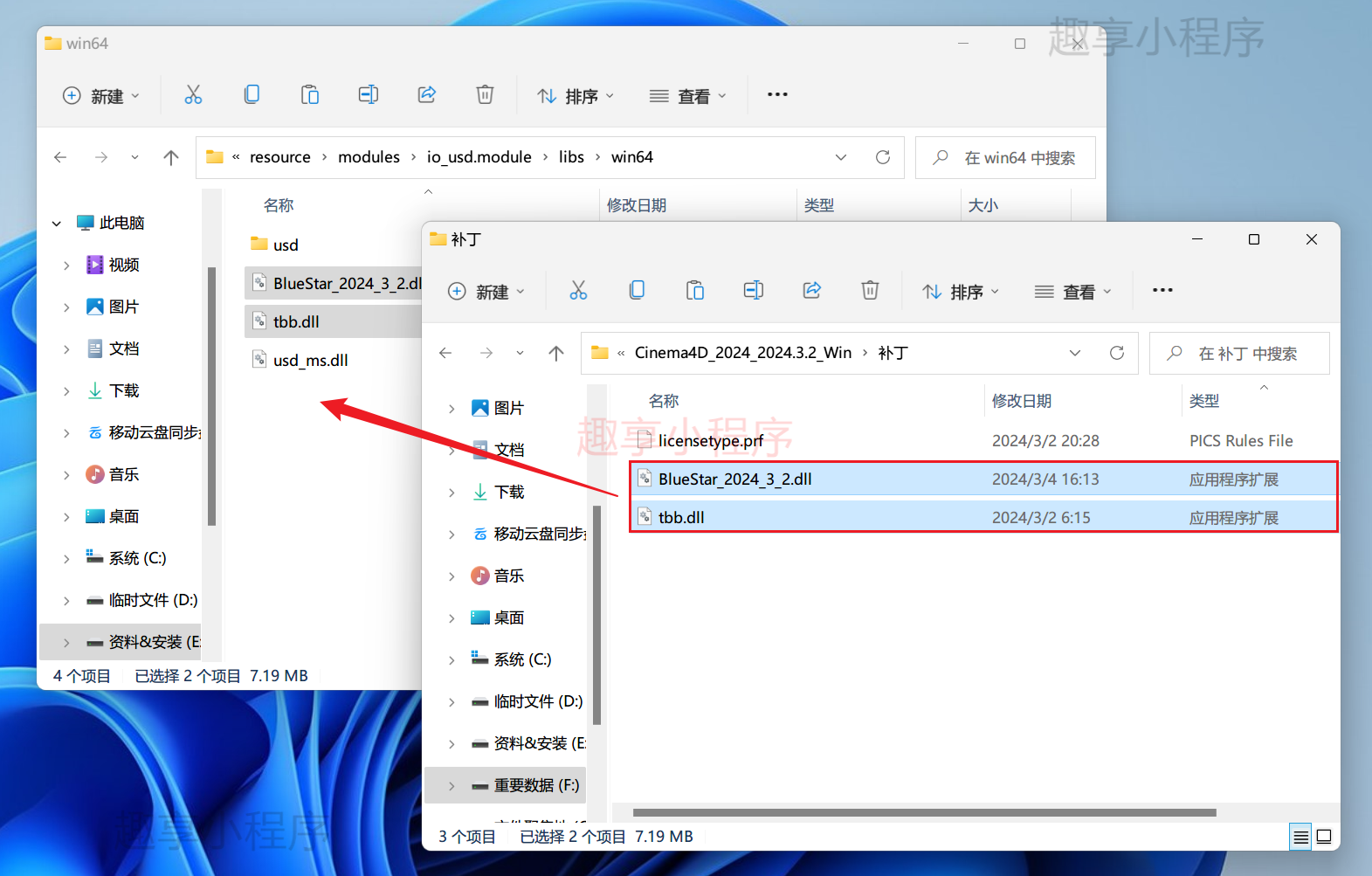This screenshot has width=1372, height=876.
Task: Open 排序 sort menu in win64 window
Action: [576, 95]
